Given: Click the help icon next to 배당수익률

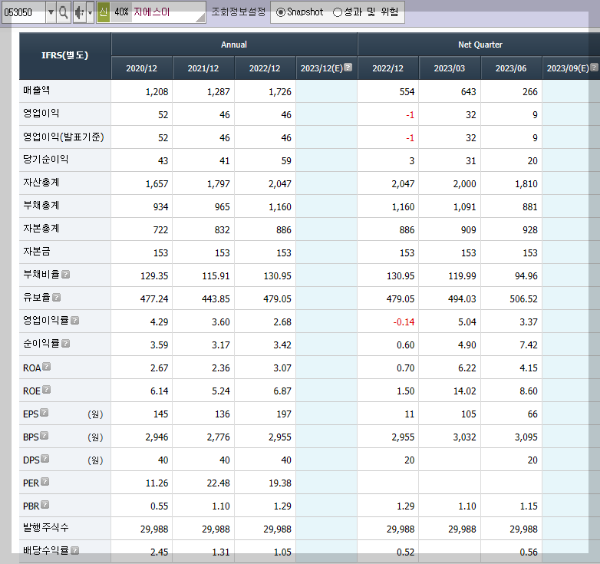Looking at the screenshot, I should click(75, 551).
